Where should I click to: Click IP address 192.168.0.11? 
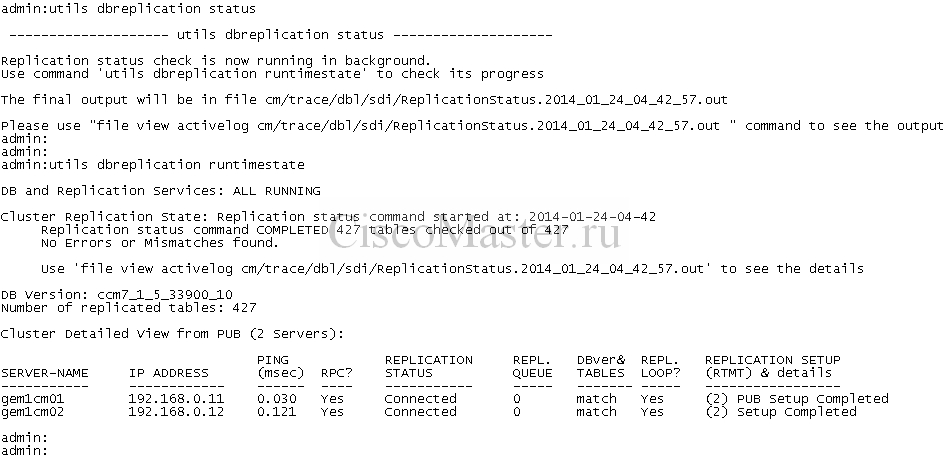click(176, 399)
